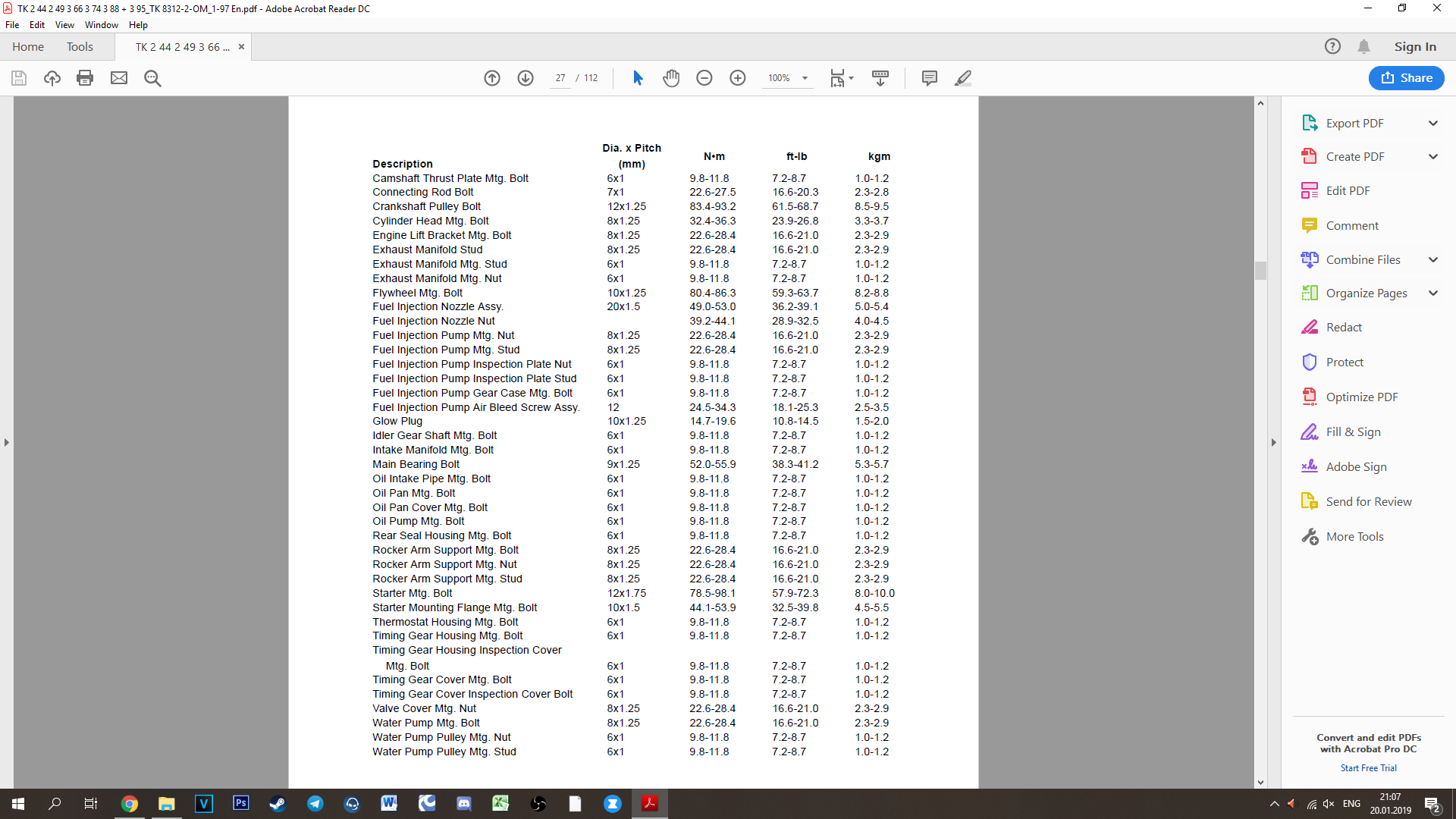Viewport: 1456px width, 819px height.
Task: Switch to the Tools tab
Action: click(80, 46)
